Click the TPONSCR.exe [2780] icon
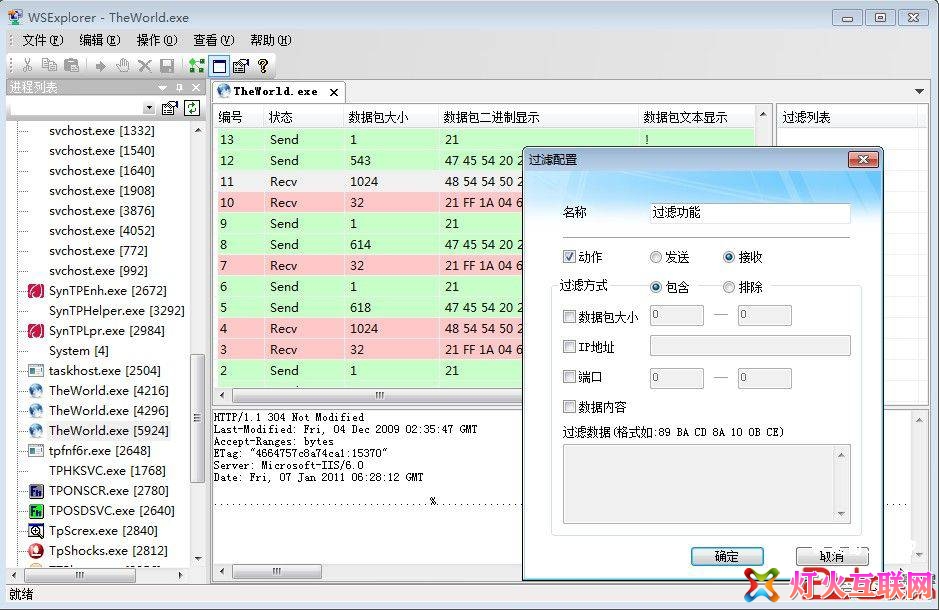Image resolution: width=939 pixels, height=610 pixels. click(x=36, y=491)
